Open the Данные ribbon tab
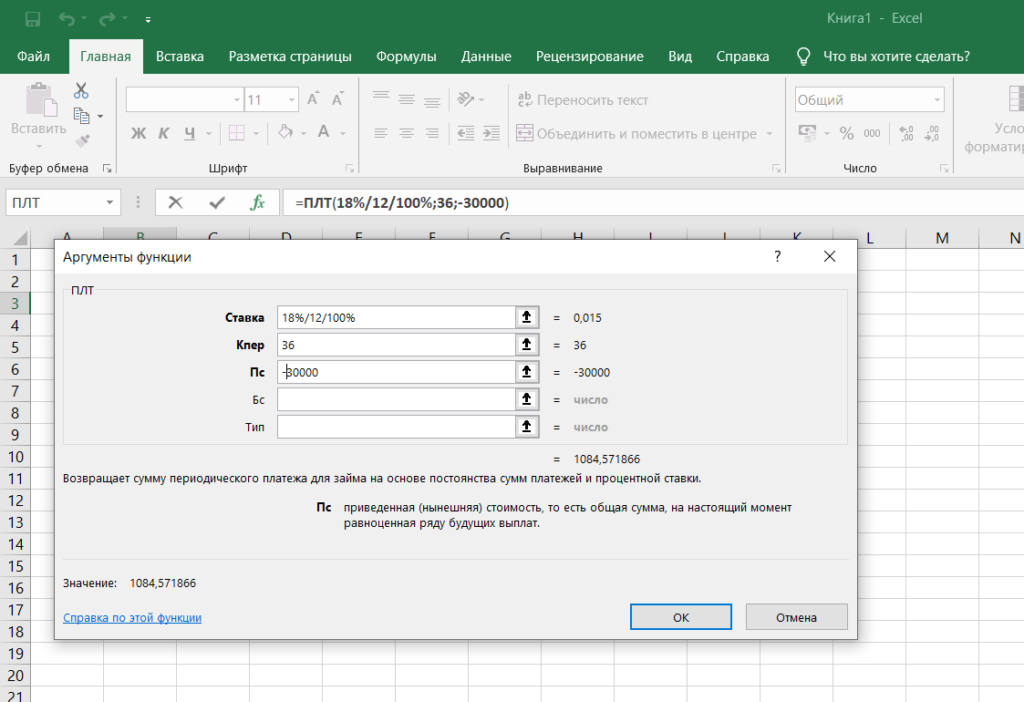The width and height of the screenshot is (1024, 702). (486, 56)
